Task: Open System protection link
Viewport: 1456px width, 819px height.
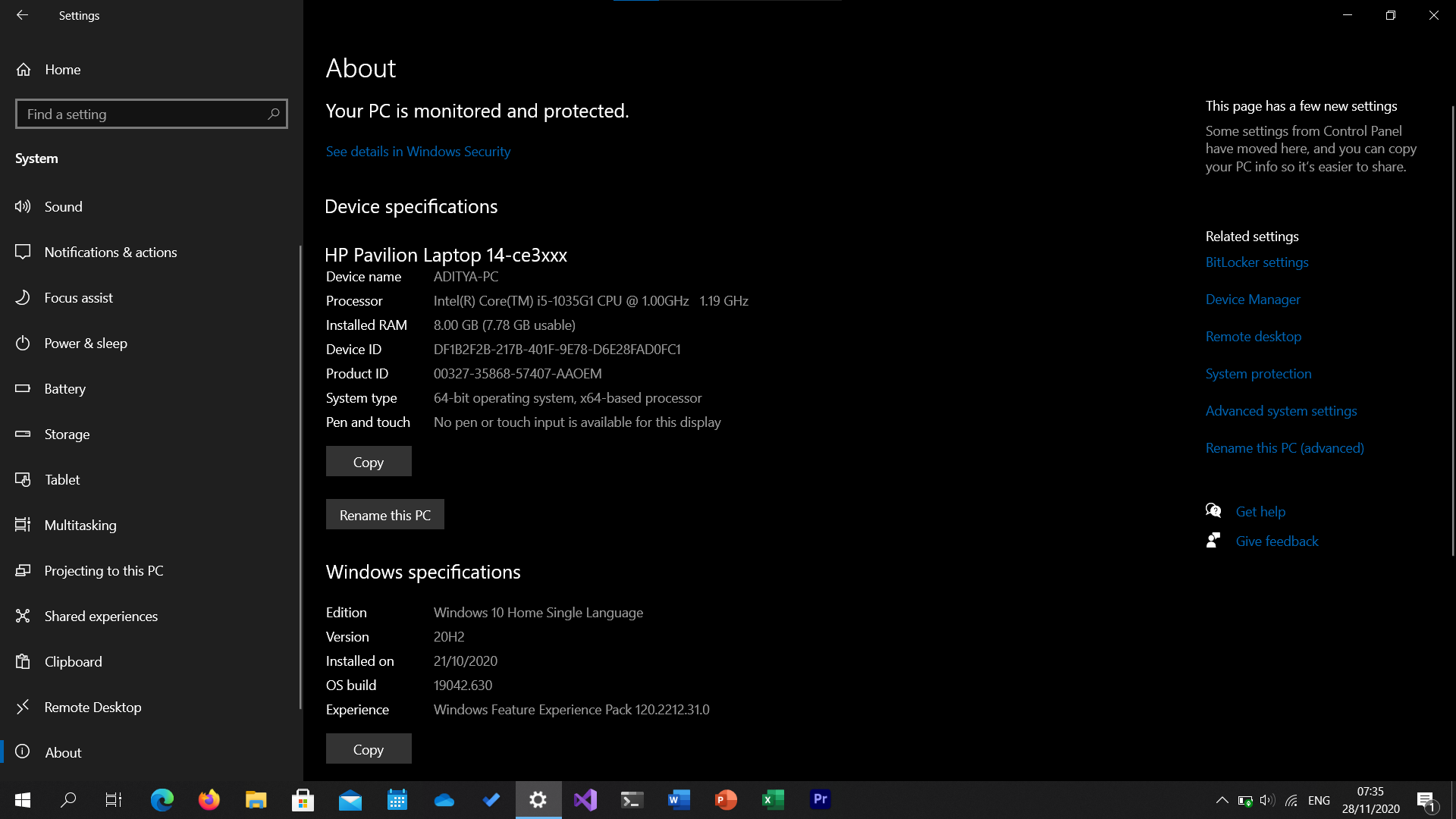Action: tap(1258, 374)
